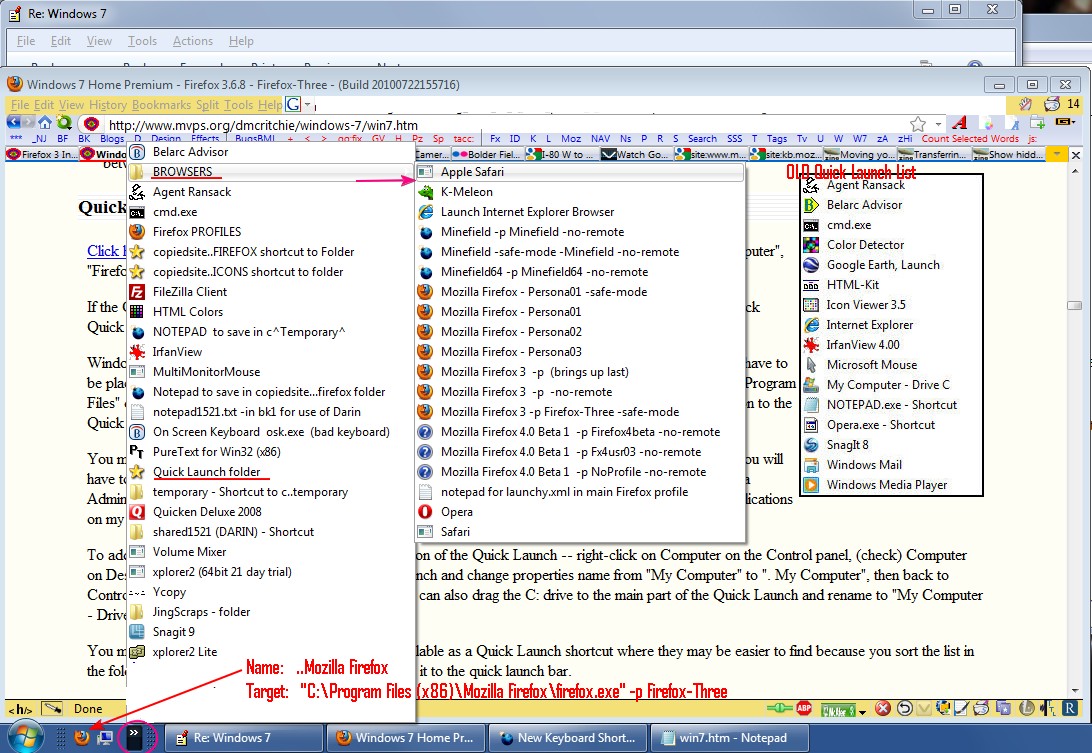Switch to the Watch Go... tab
Screen dimensions: 1092x753
636,154
